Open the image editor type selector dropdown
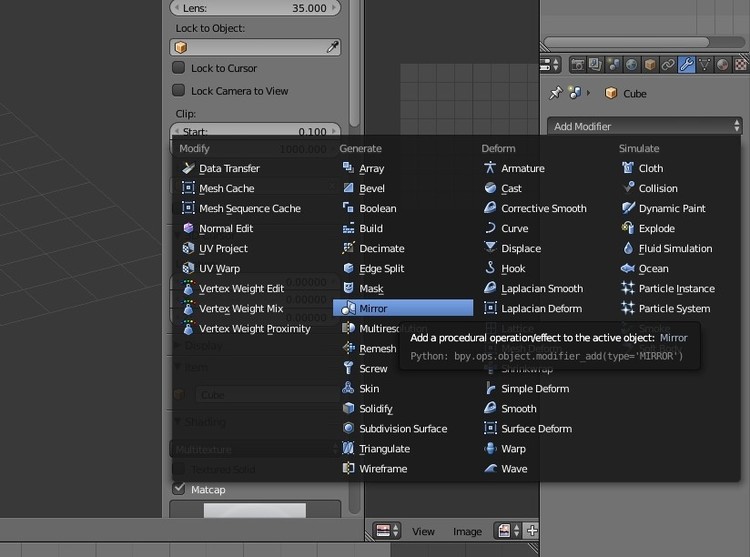The image size is (750, 557). (x=386, y=531)
